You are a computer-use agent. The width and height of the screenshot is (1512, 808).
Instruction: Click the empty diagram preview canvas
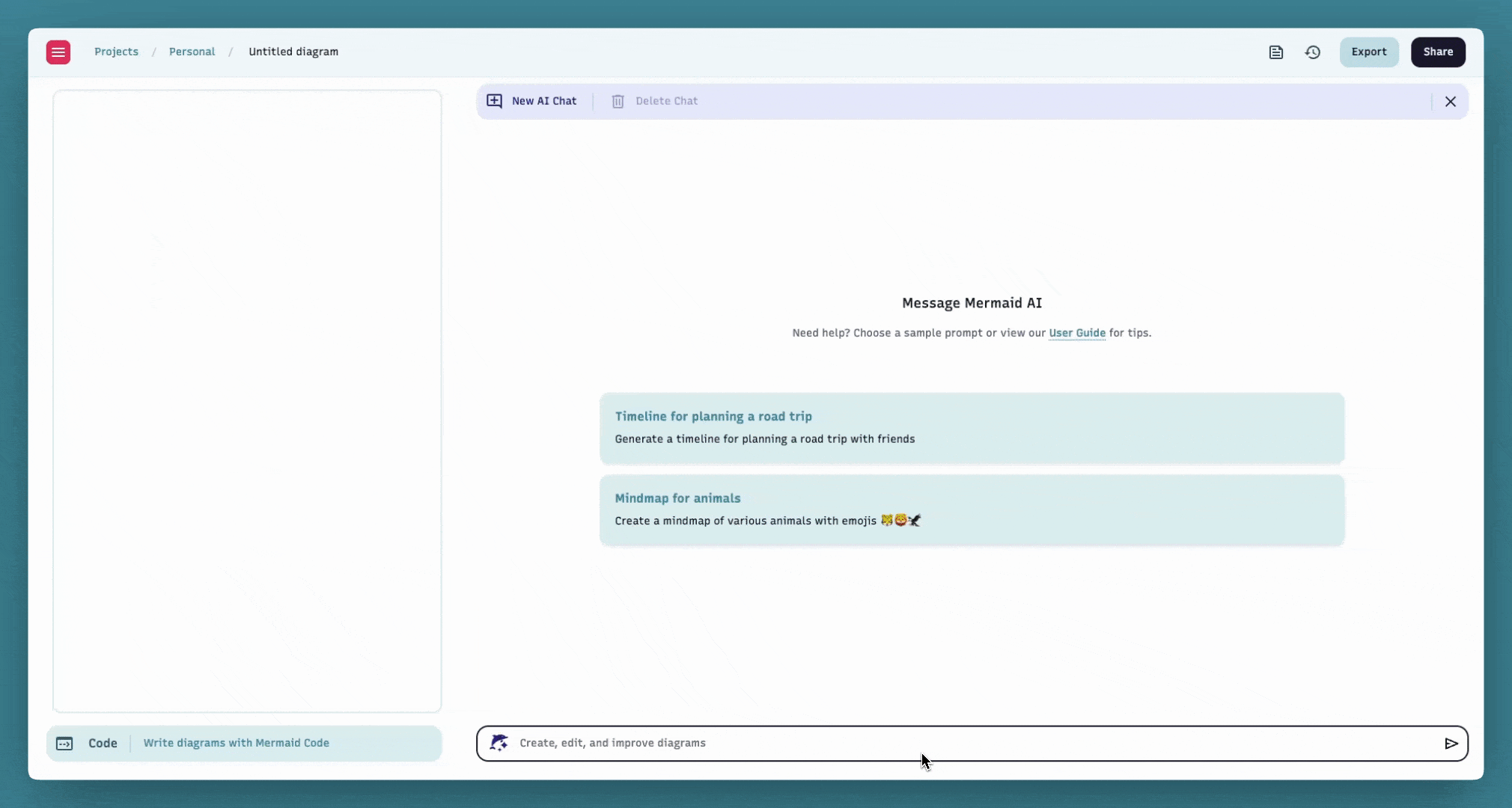pyautogui.click(x=247, y=401)
